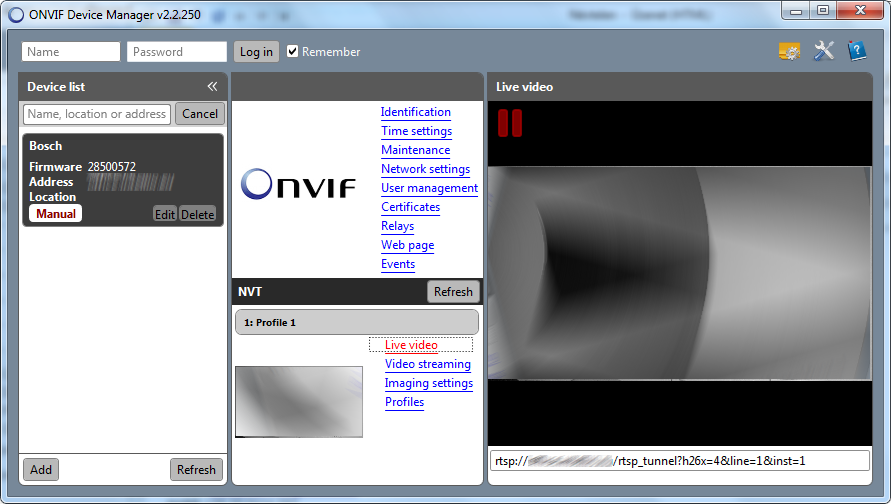
Task: Click the Manual badge on Bosch device
Action: [x=56, y=214]
